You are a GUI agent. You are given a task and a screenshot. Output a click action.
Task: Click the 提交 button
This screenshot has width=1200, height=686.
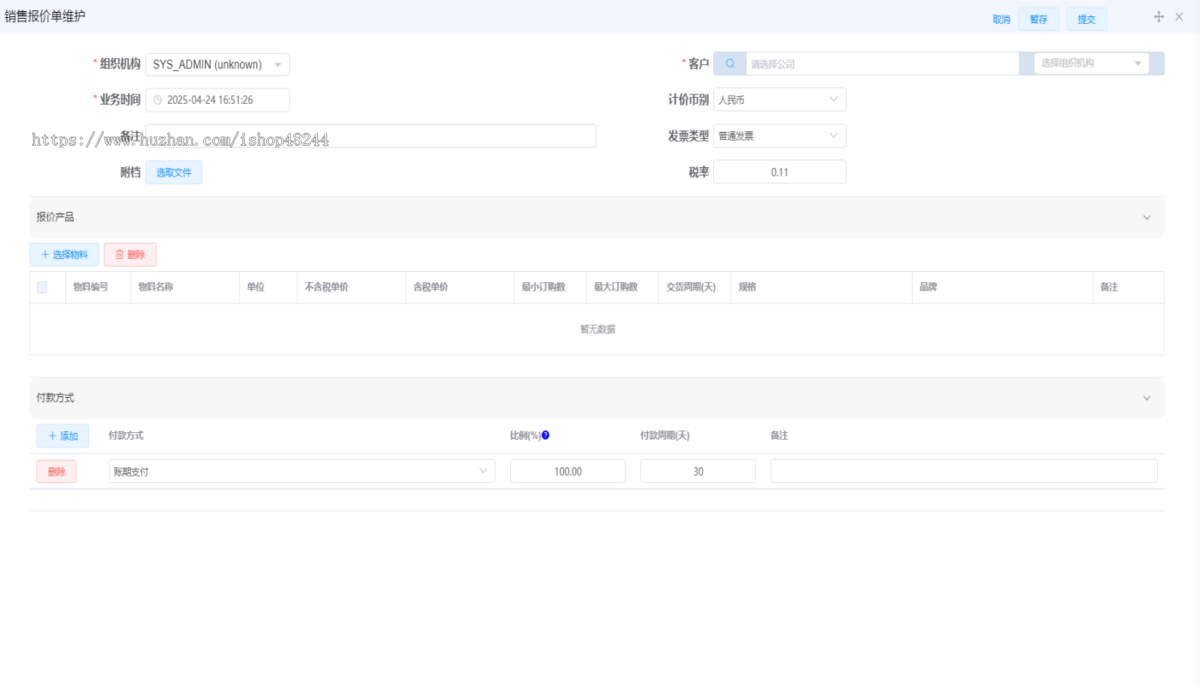[x=1086, y=19]
